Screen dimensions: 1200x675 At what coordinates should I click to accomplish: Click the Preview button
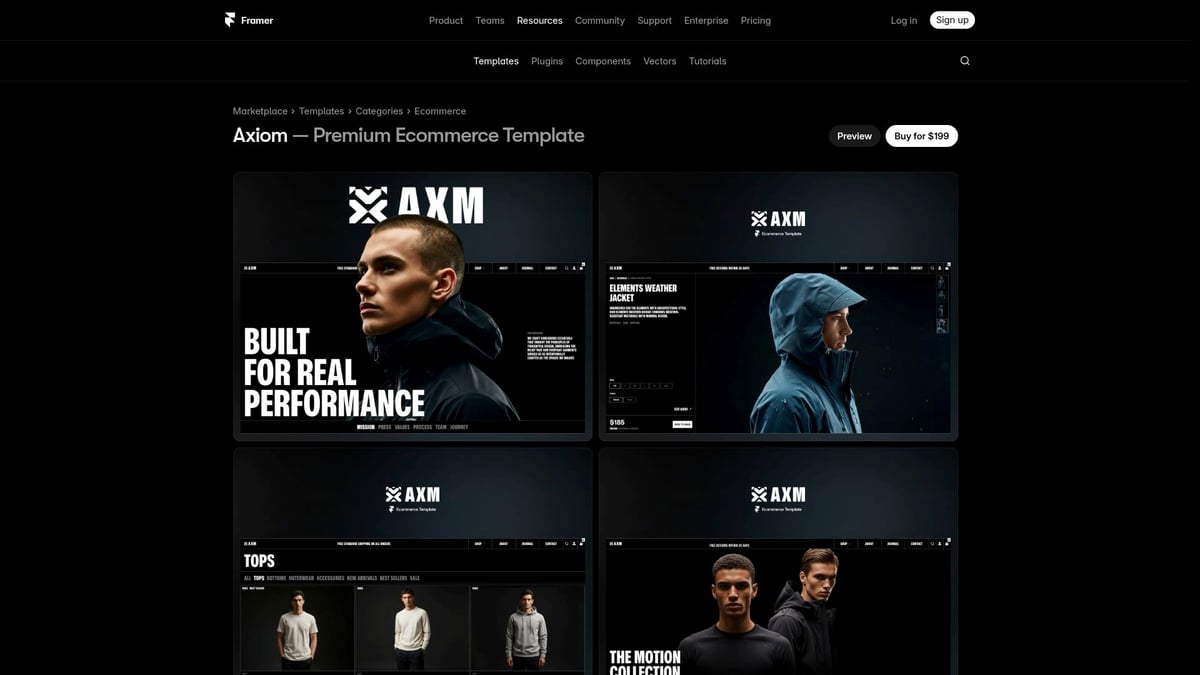pyautogui.click(x=855, y=136)
